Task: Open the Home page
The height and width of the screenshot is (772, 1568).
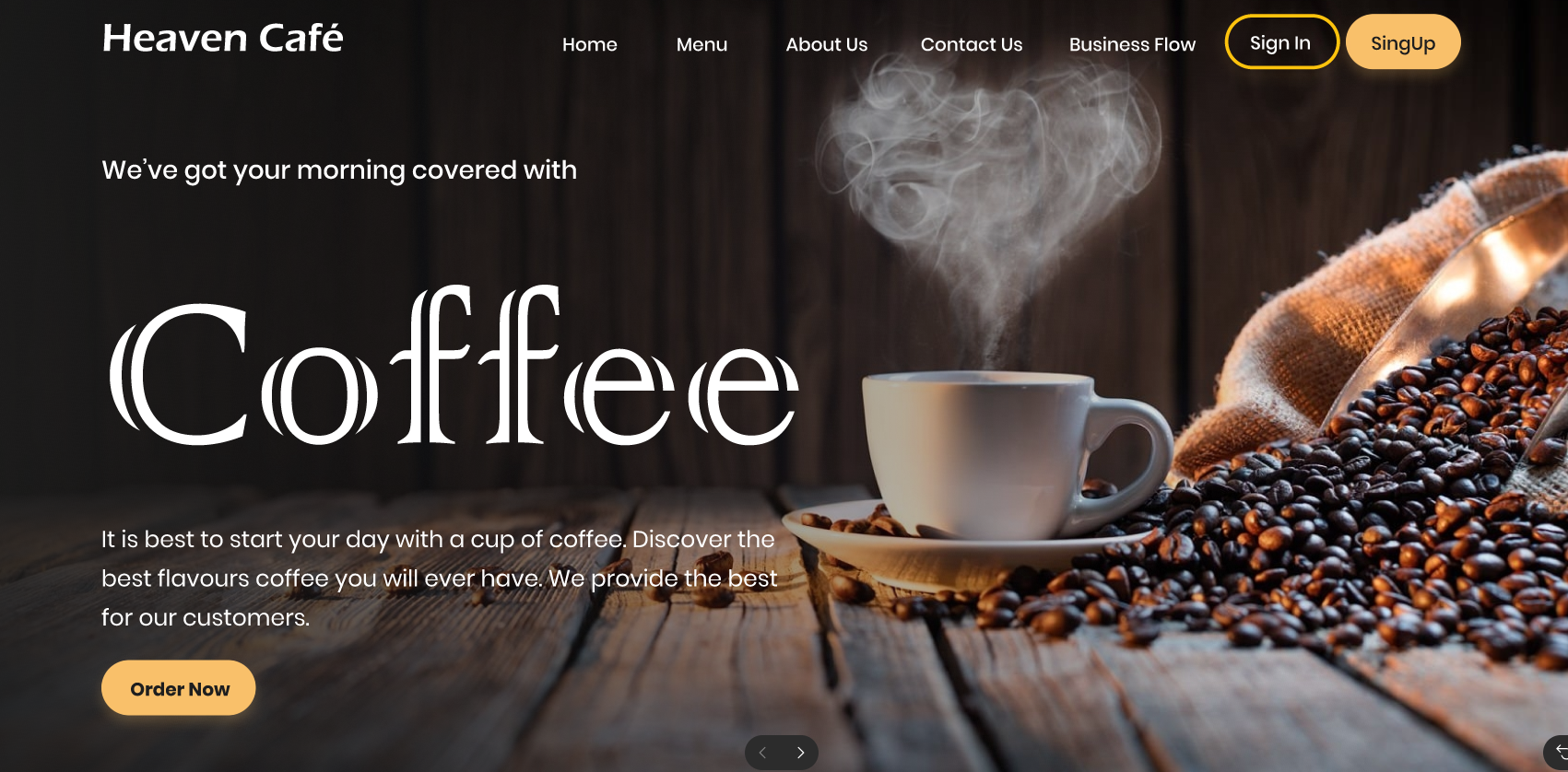Action: coord(590,44)
